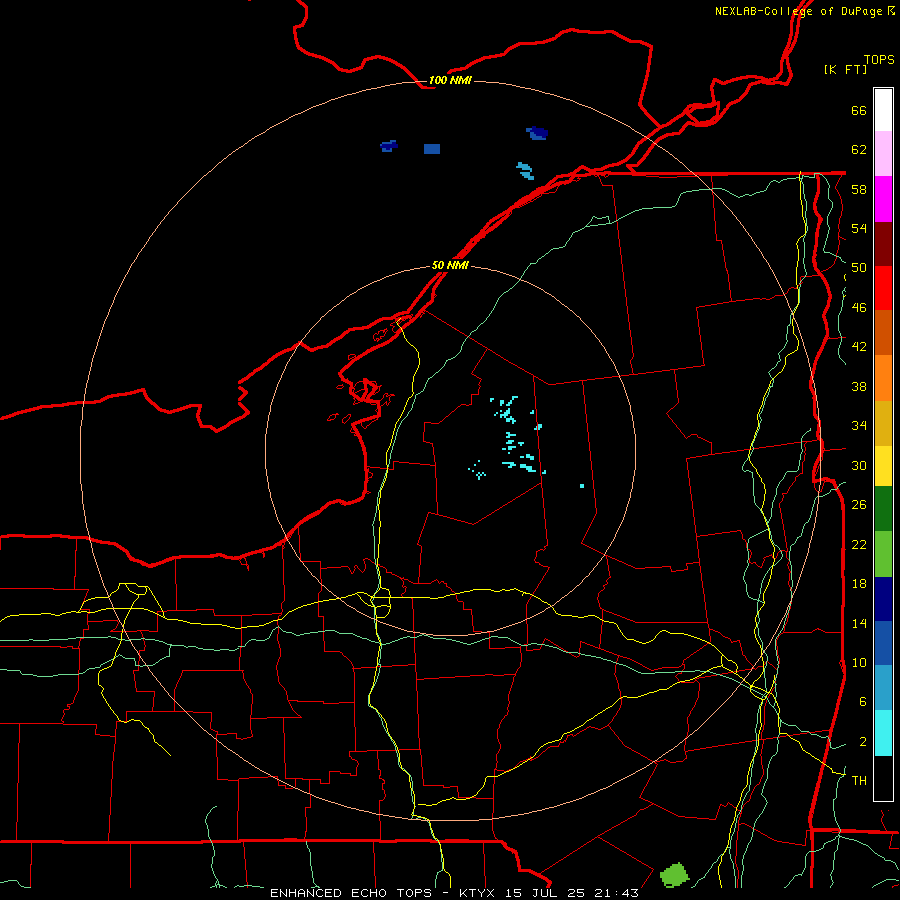Click the [K FT] units label

coord(845,69)
